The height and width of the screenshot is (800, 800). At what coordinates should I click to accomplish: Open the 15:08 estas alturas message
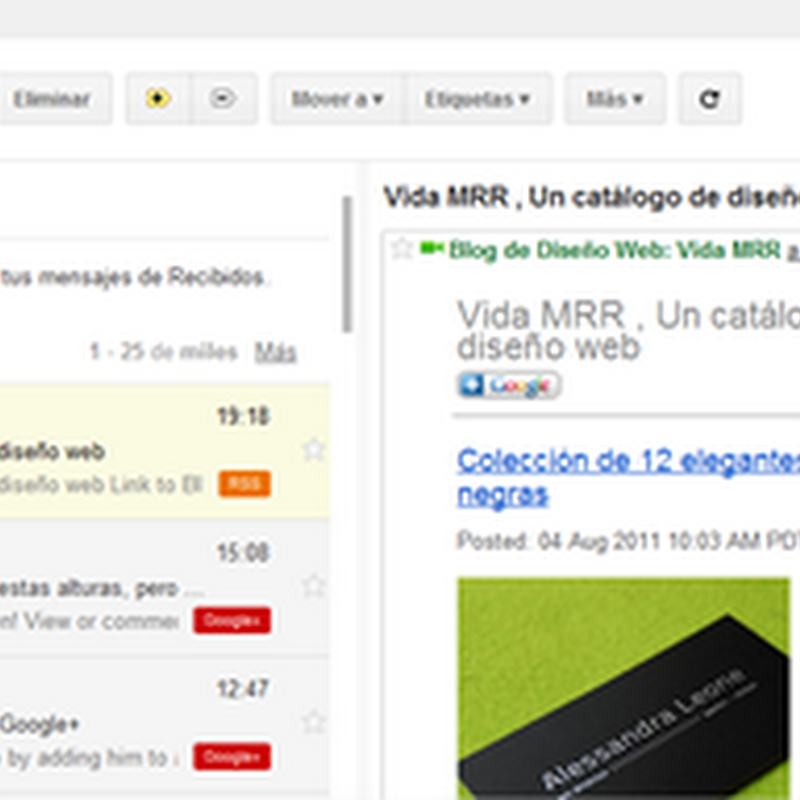[x=164, y=588]
